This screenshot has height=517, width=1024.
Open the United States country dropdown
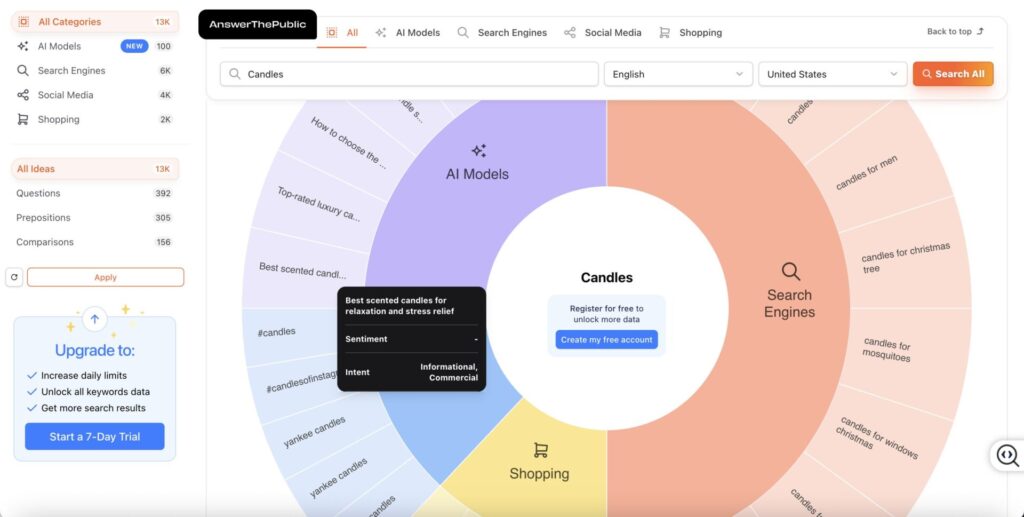click(832, 74)
